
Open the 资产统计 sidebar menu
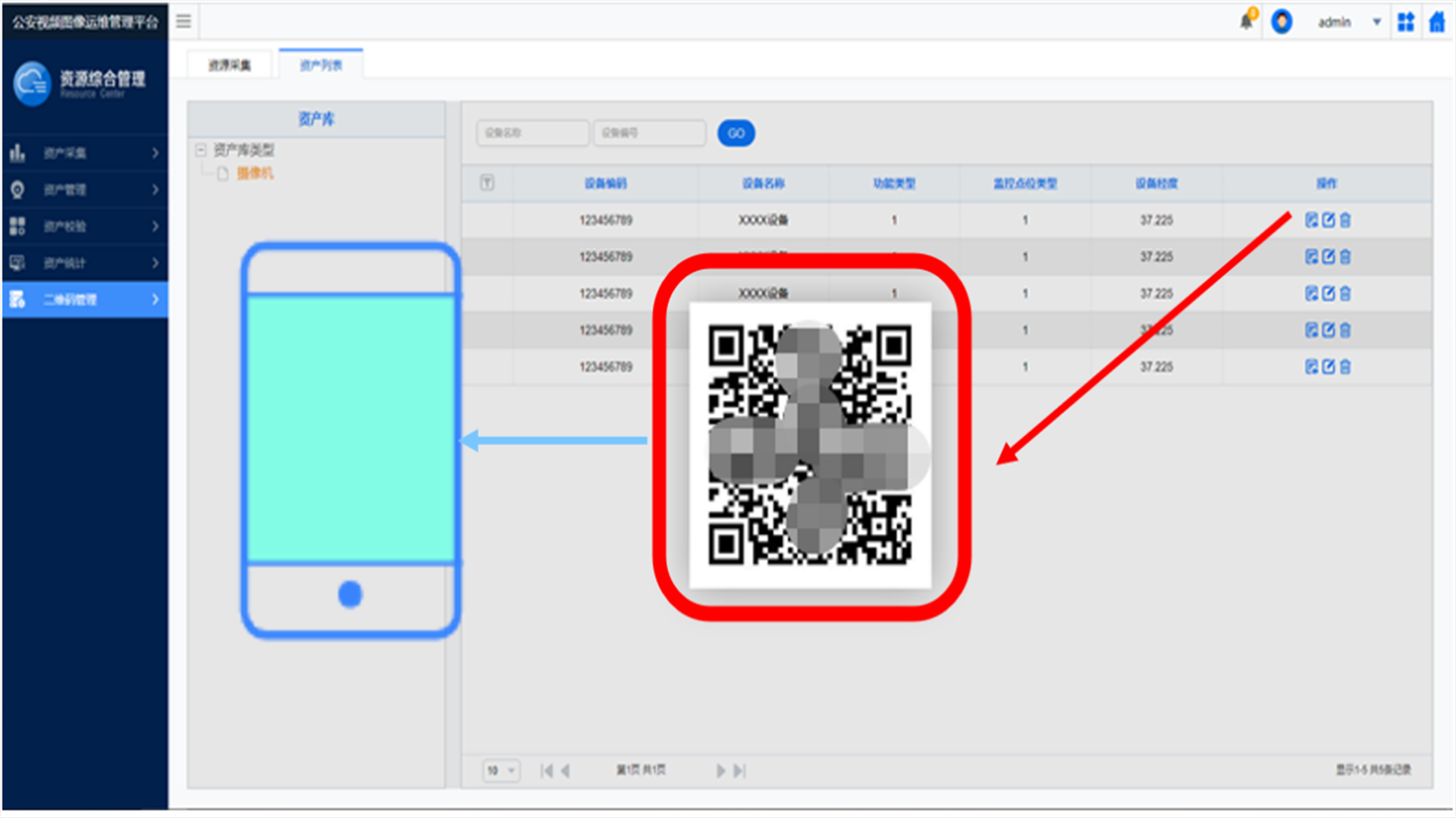pos(85,263)
